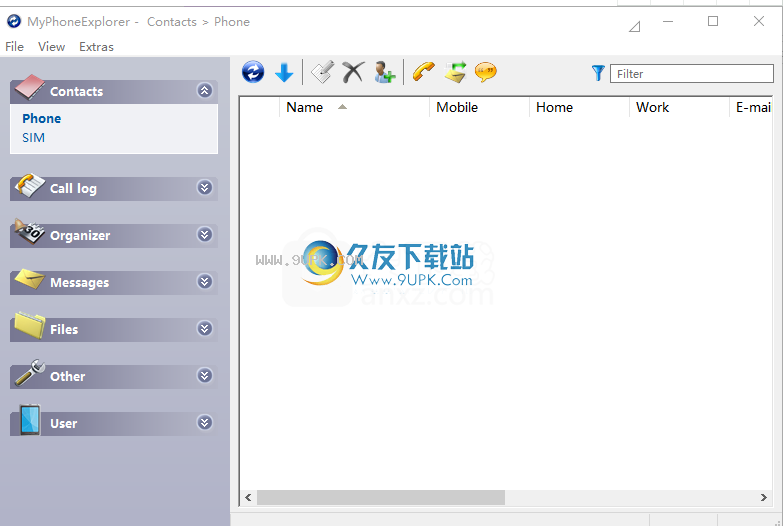Click the Contacts header label
Image resolution: width=783 pixels, height=526 pixels.
[x=76, y=91]
